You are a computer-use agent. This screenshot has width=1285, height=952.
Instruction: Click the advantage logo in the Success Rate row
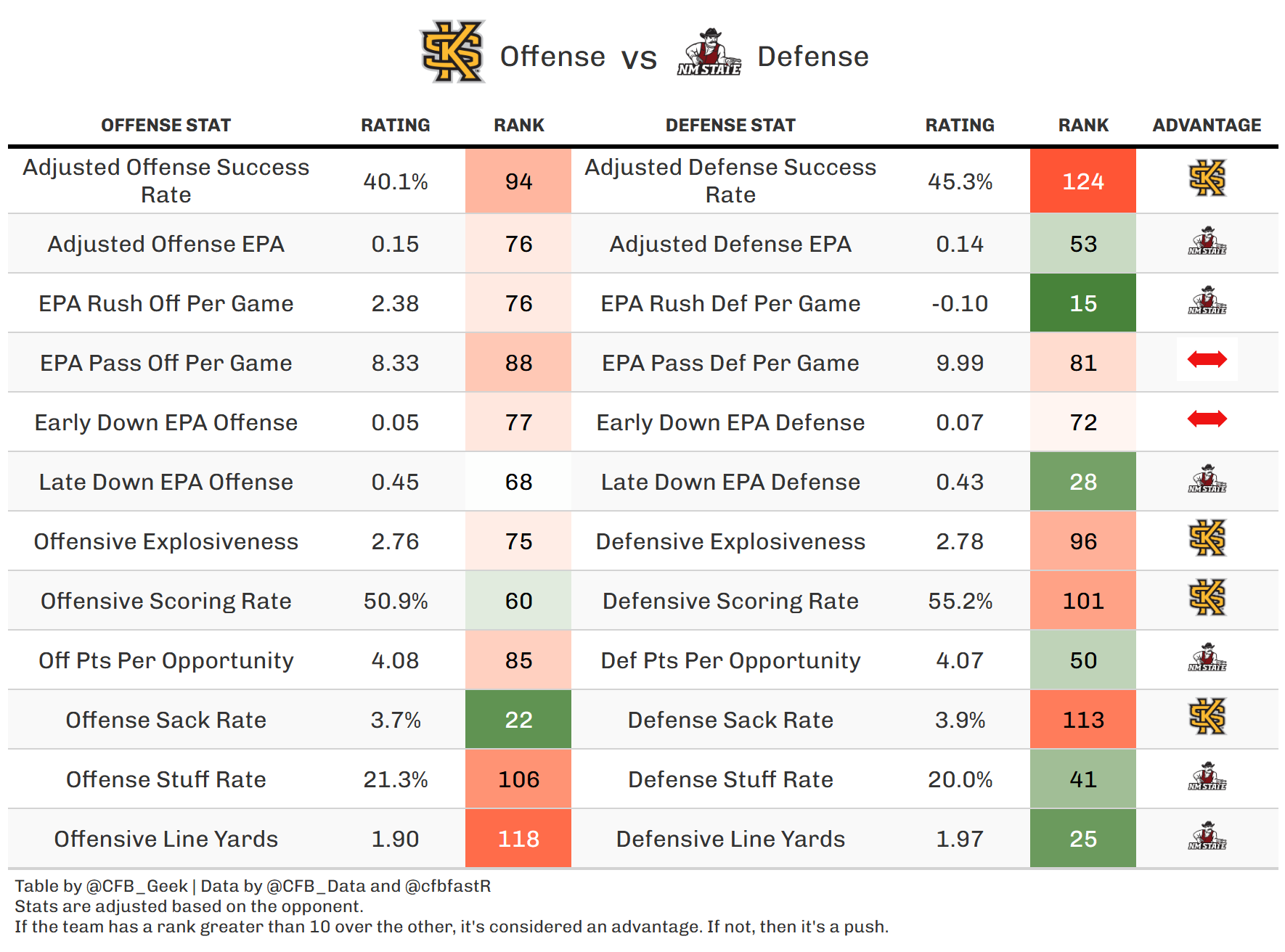pyautogui.click(x=1207, y=179)
